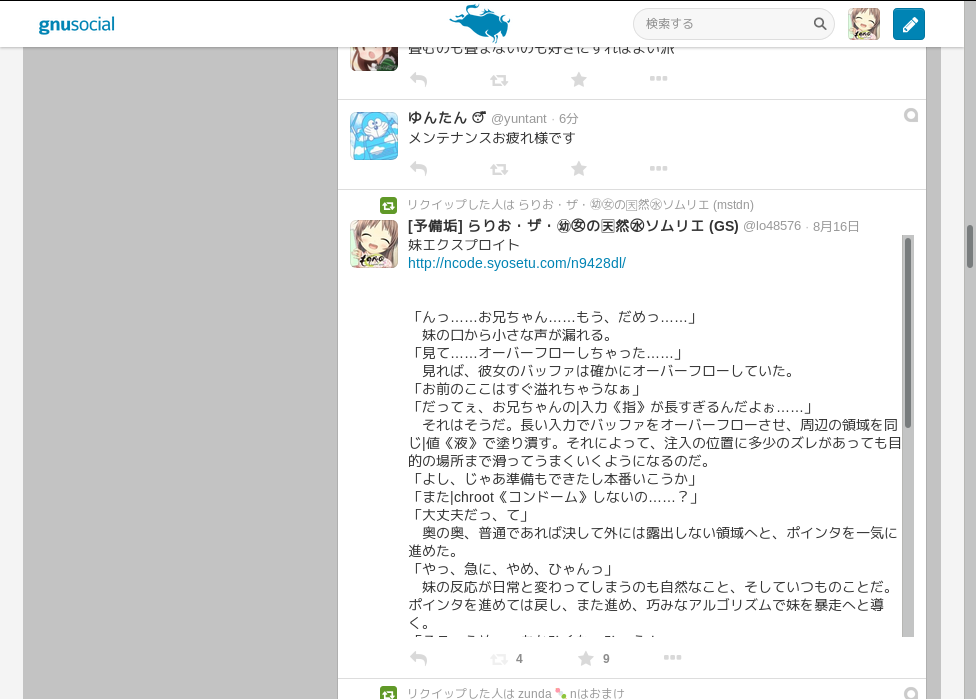
Task: Reply to the @lo48576 post
Action: [418, 659]
